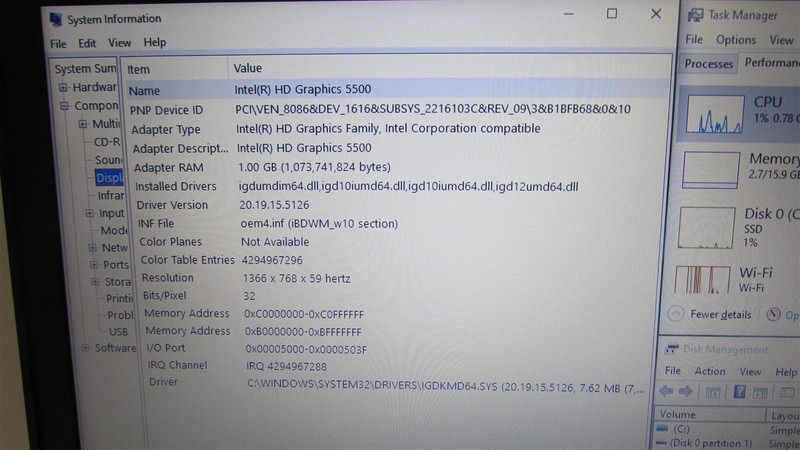Select the Problem Devices tree item
This screenshot has height=450, width=800.
click(120, 315)
